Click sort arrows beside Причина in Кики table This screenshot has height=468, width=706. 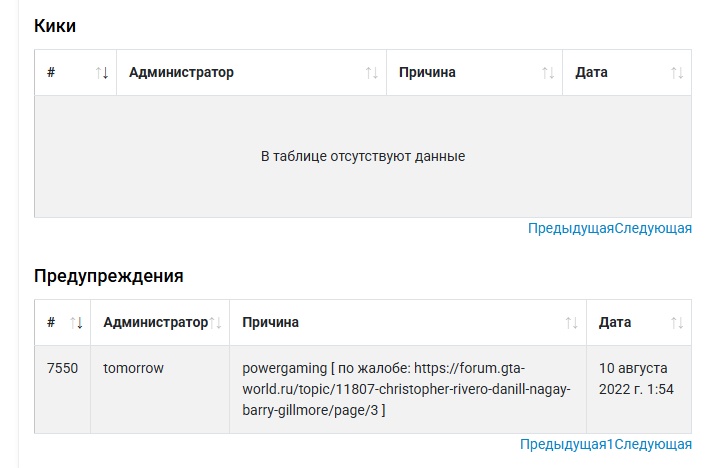pos(548,73)
